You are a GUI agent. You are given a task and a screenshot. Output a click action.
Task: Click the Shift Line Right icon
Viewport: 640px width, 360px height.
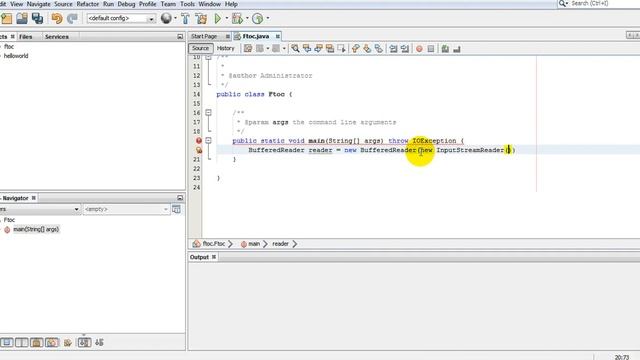(404, 49)
